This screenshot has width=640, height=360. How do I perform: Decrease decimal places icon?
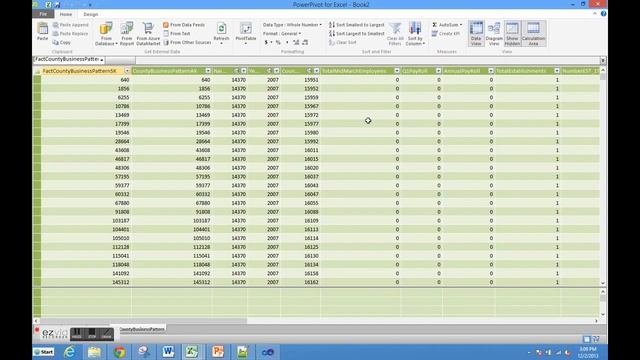click(x=305, y=42)
